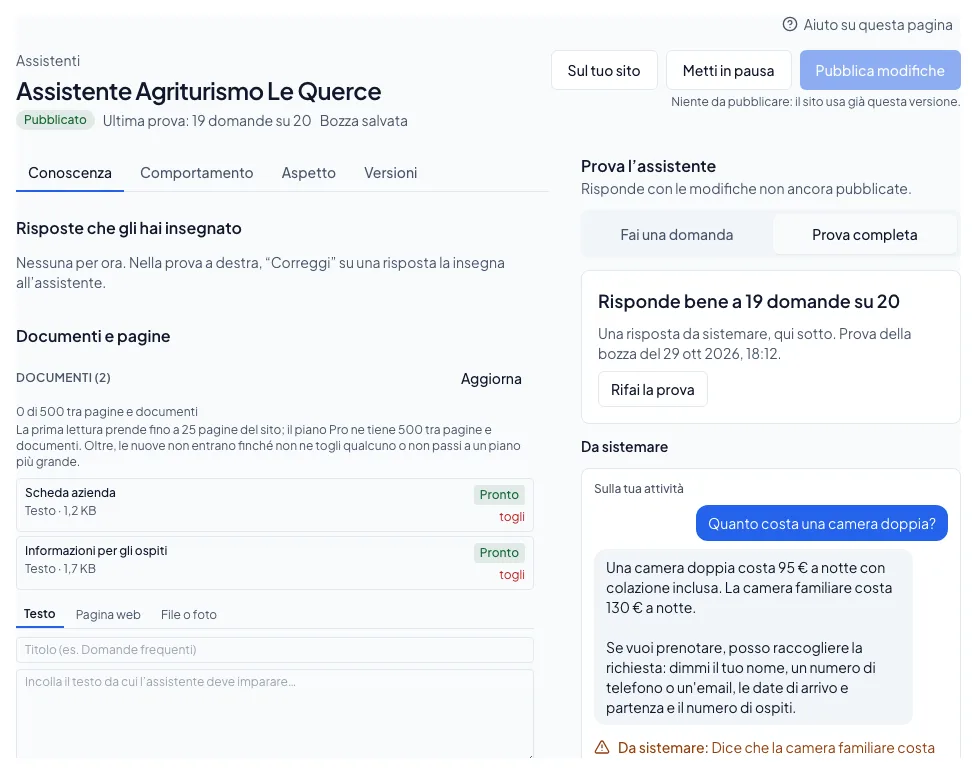Remove Scheda azienda with togli

[512, 517]
